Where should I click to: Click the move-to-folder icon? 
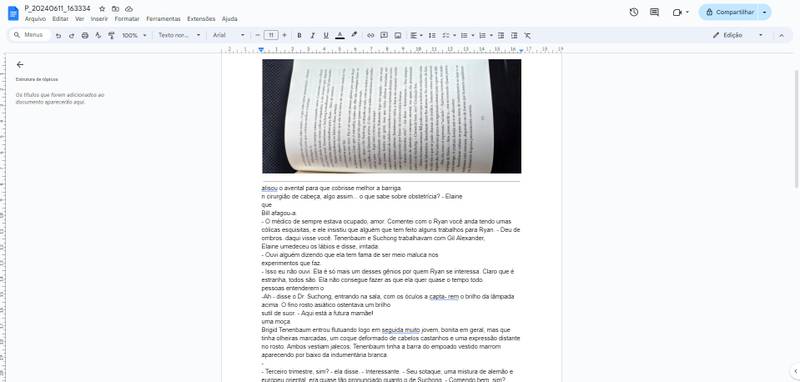point(115,9)
